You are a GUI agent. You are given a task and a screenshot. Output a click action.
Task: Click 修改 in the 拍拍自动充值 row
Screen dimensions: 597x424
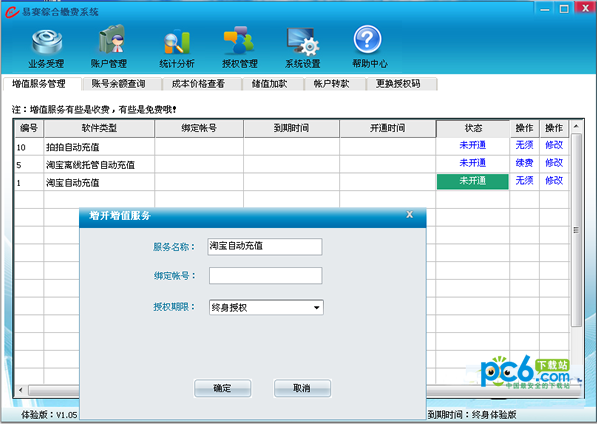(x=554, y=145)
